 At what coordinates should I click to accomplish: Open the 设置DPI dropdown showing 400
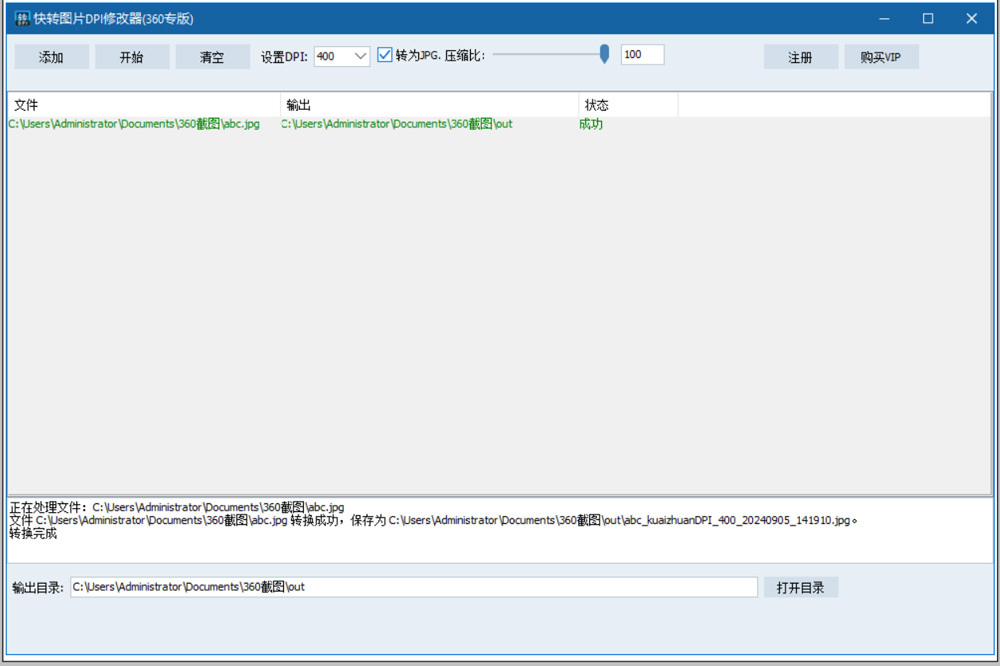[342, 56]
